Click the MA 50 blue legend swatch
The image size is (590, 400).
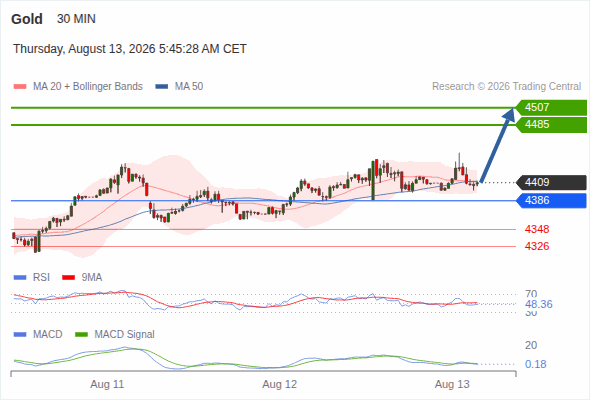point(162,87)
